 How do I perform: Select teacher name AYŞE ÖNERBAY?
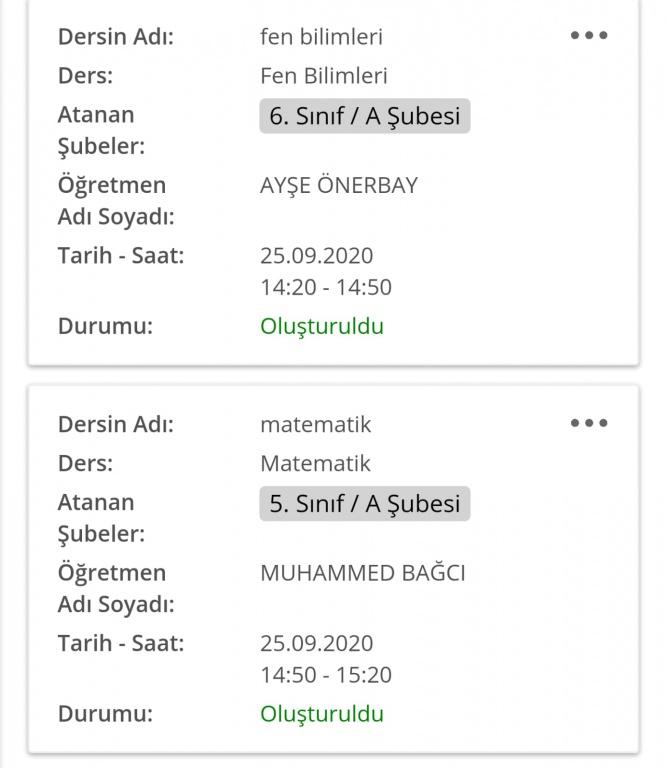point(338,185)
